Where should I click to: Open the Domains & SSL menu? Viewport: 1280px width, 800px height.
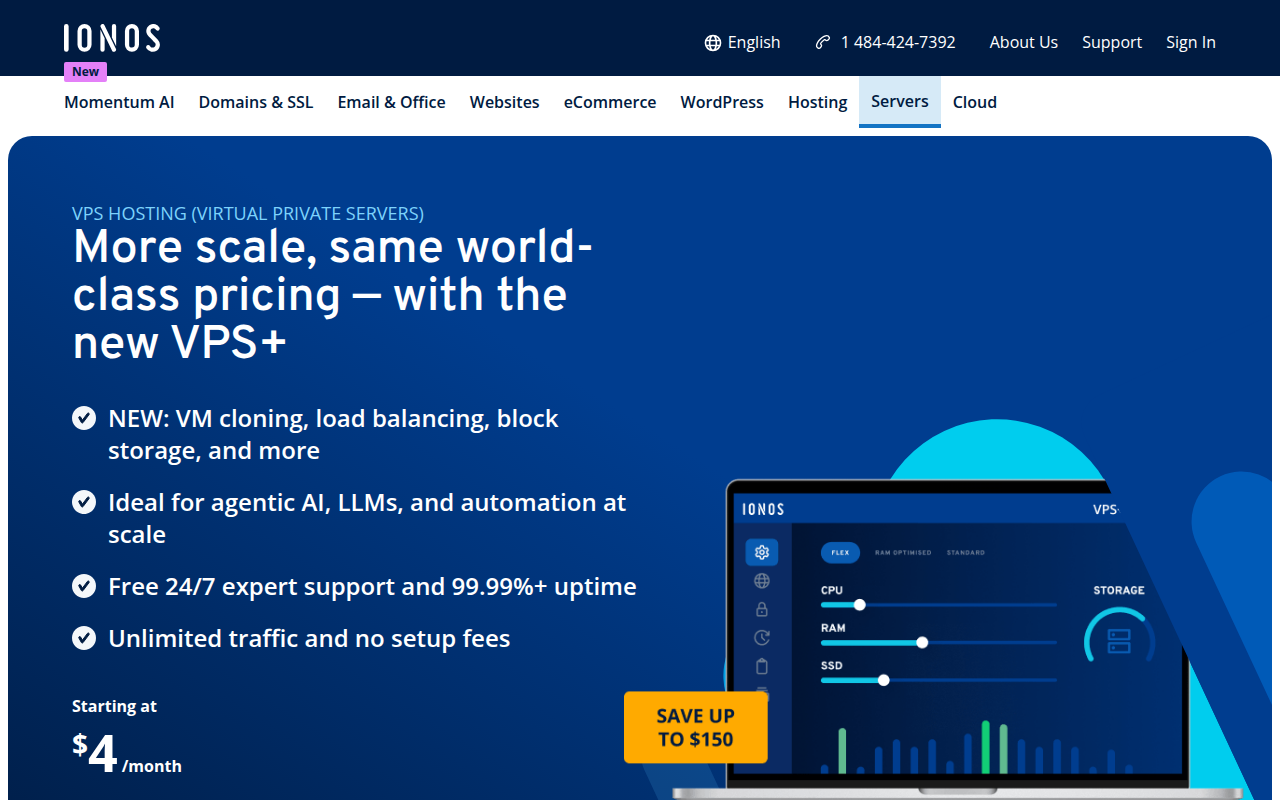tap(256, 102)
